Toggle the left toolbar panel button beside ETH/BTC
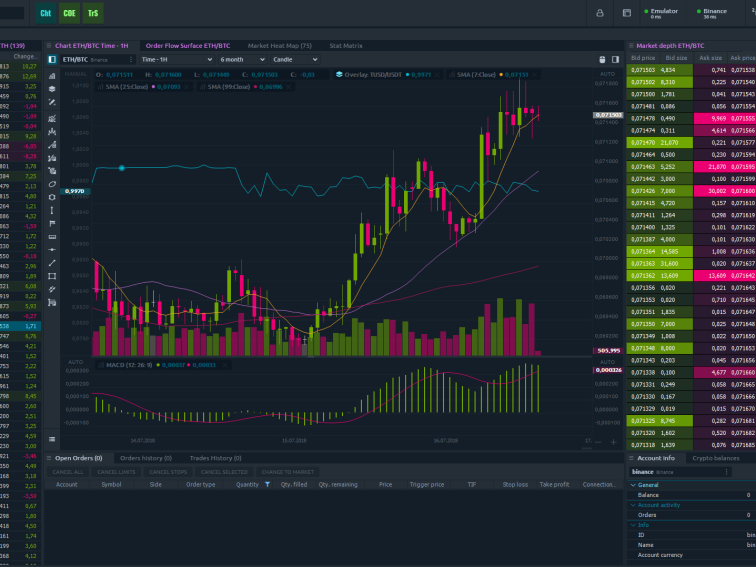The width and height of the screenshot is (756, 567). 52,59
